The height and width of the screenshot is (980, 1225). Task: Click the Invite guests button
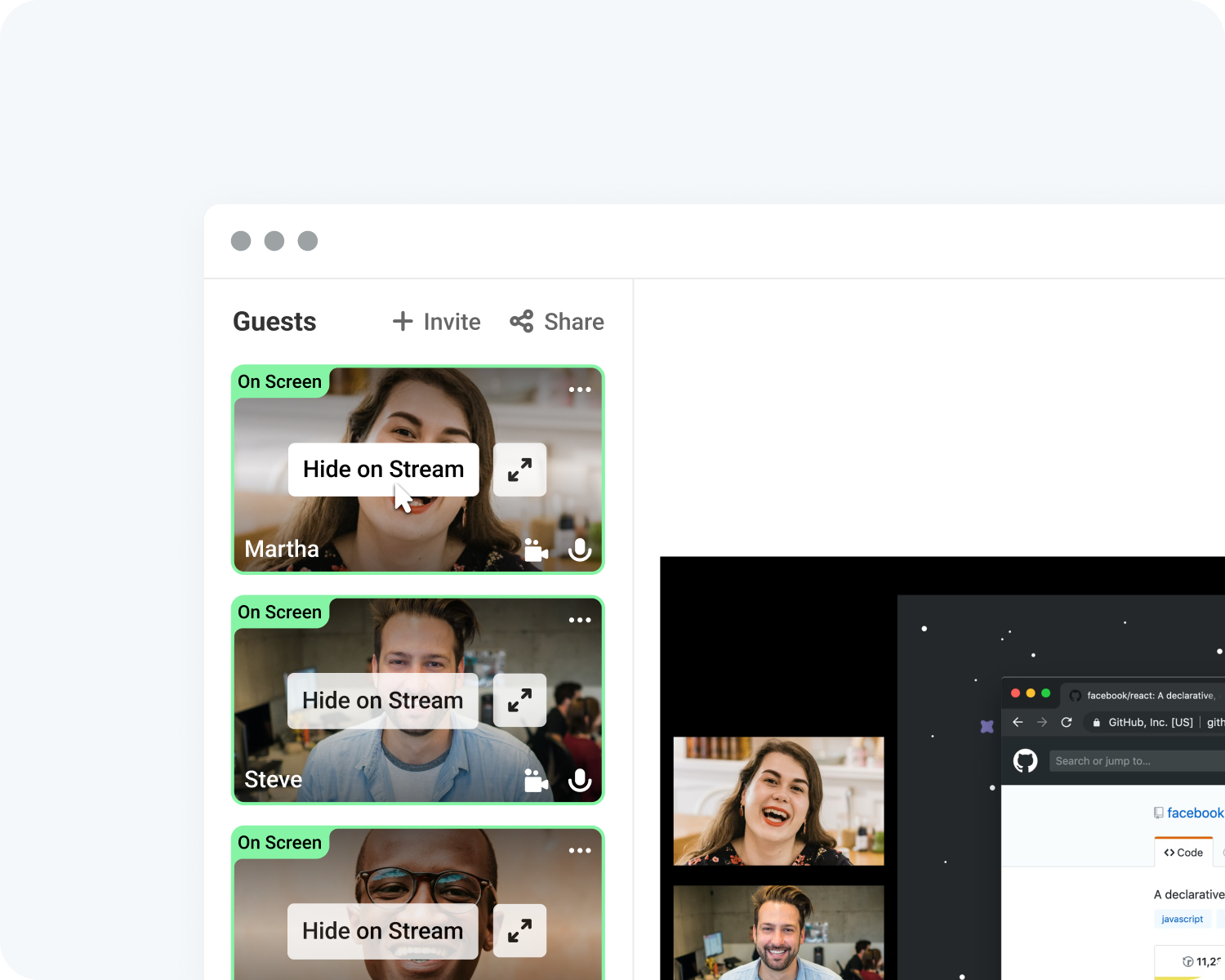[436, 322]
